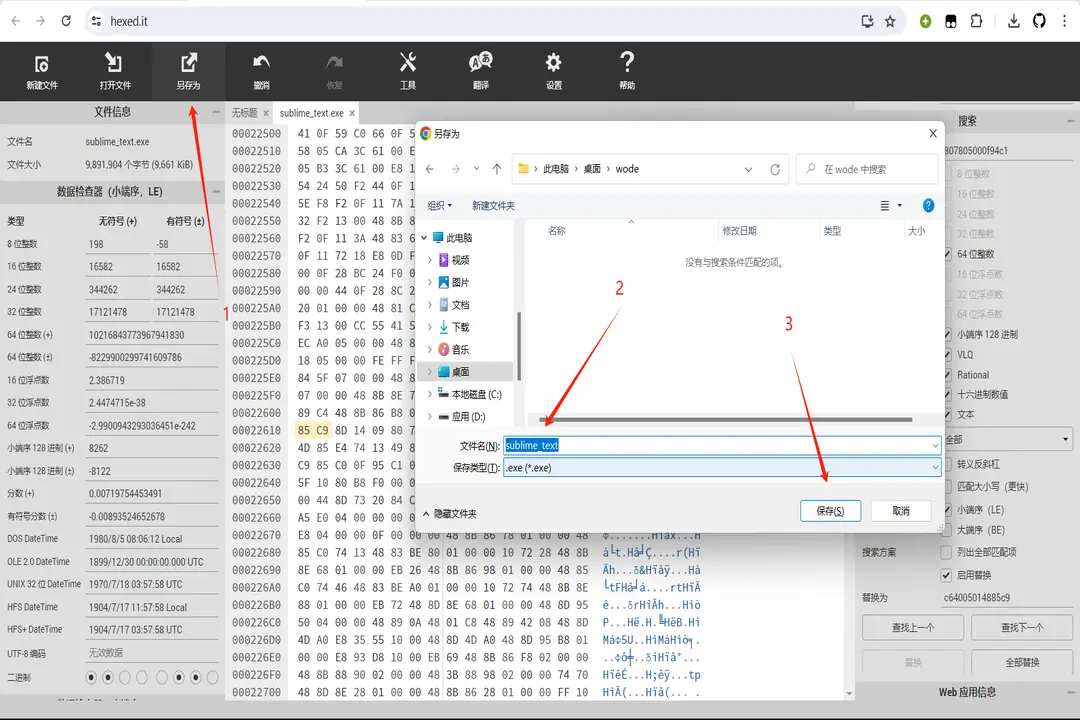Click the 翻译 (Translate) toolbar icon

tap(480, 71)
